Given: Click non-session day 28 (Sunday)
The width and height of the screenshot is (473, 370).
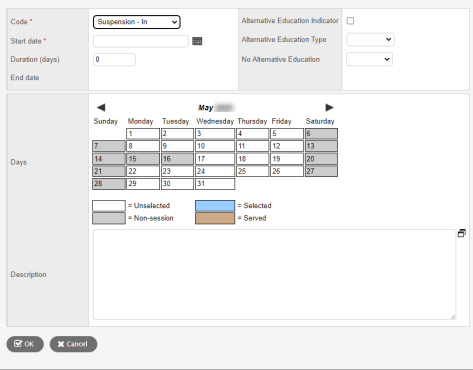Looking at the screenshot, I should (109, 184).
